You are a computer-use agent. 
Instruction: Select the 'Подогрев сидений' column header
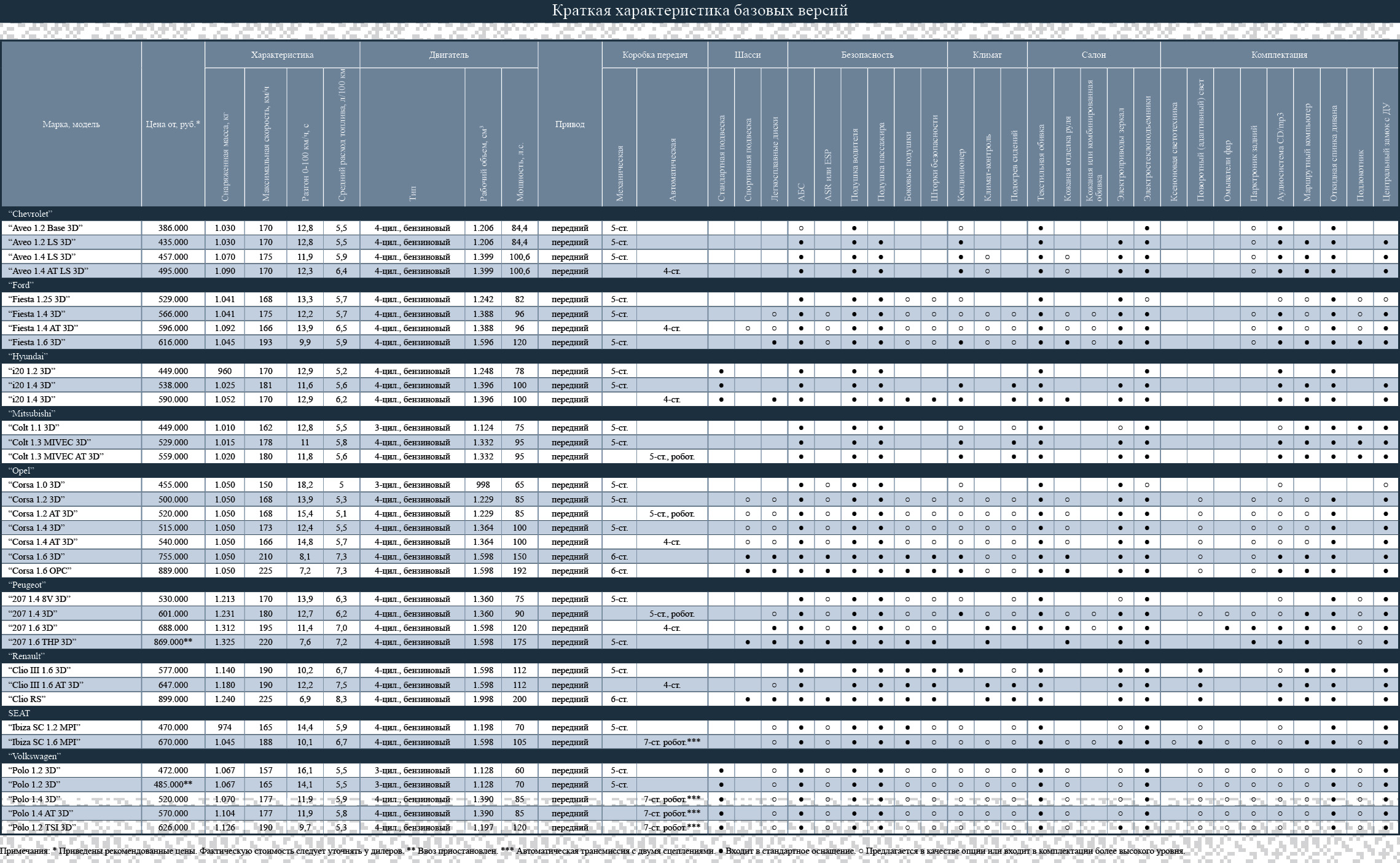tap(1014, 137)
